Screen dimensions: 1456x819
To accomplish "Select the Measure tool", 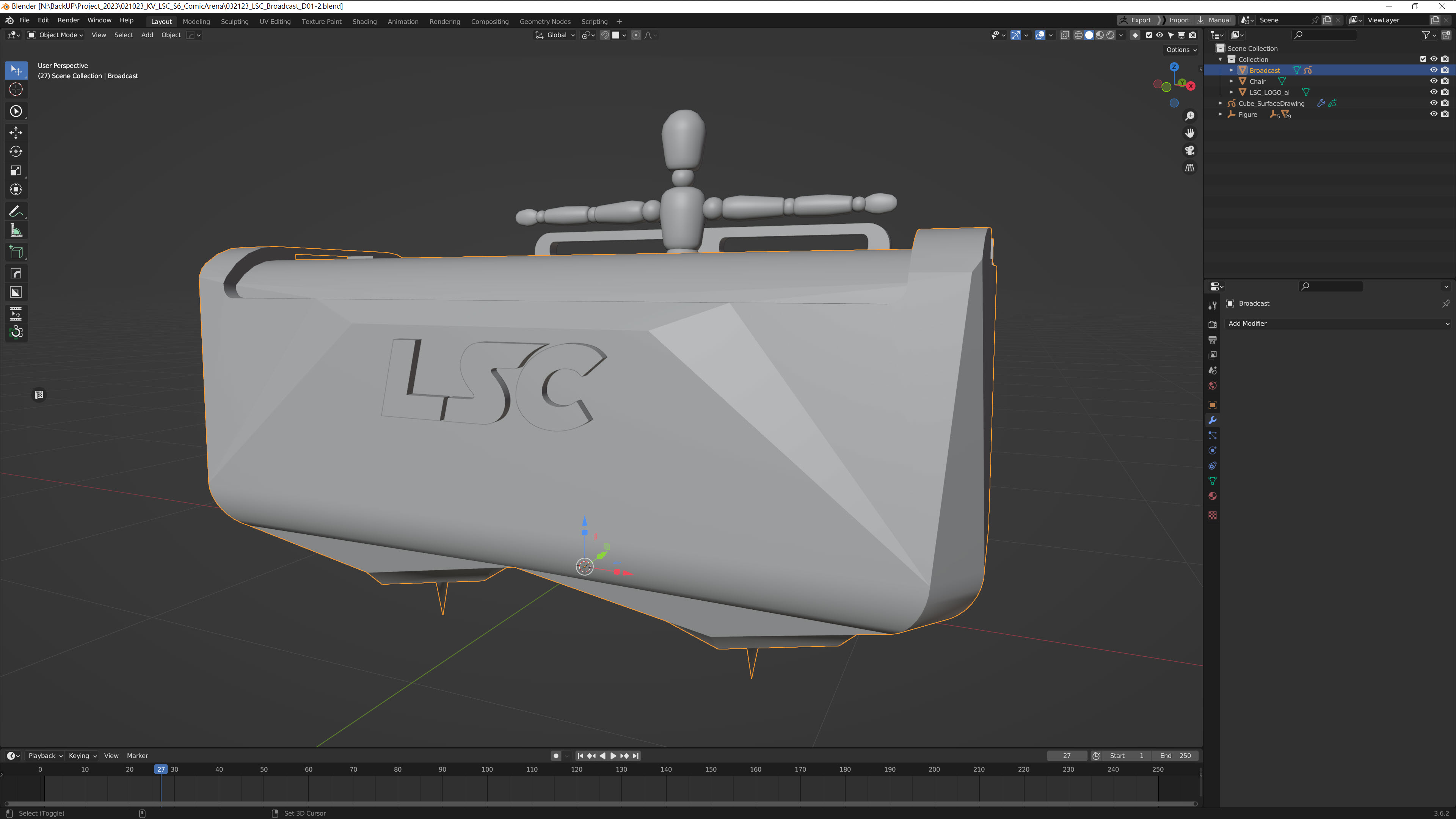I will 16,231.
